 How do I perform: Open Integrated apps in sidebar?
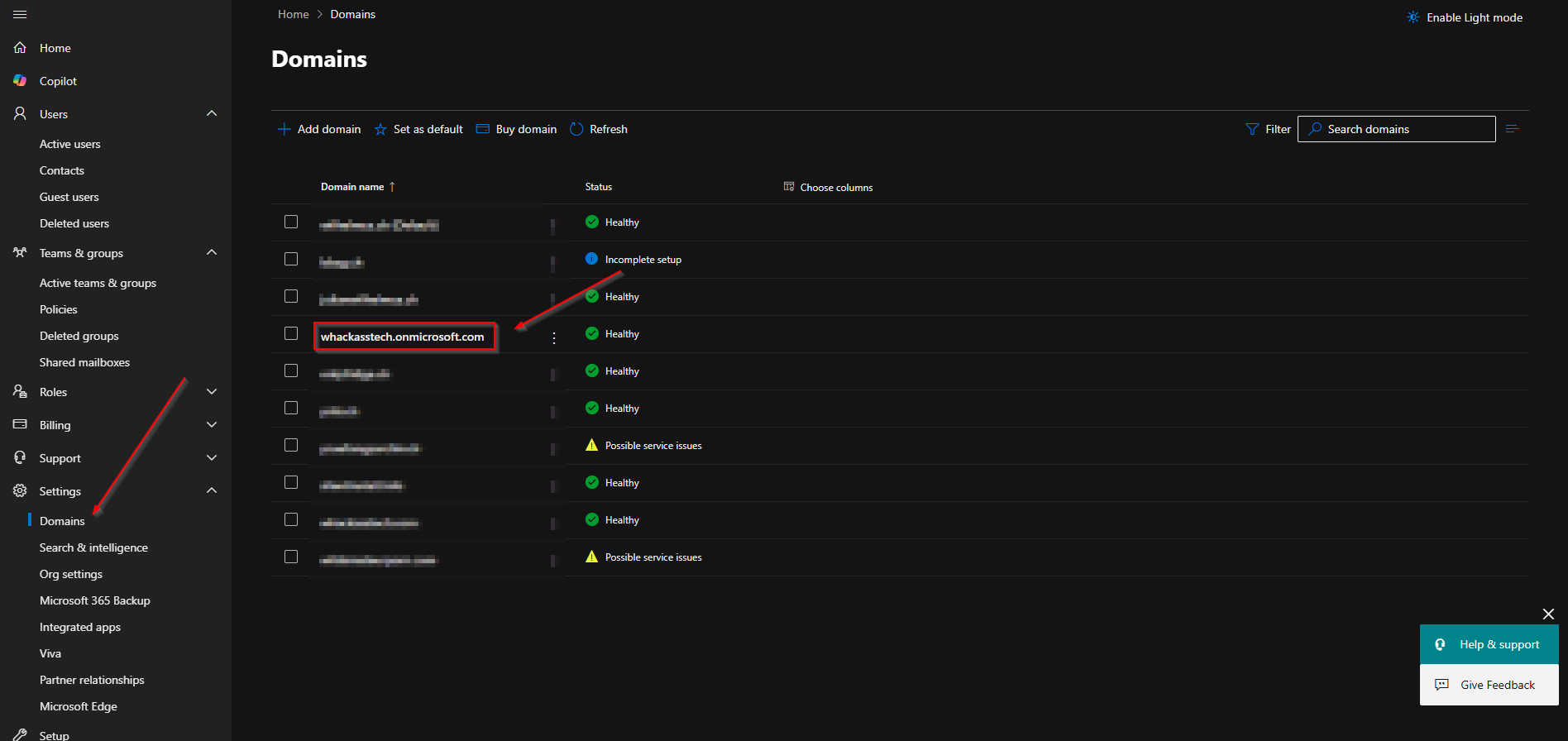[80, 627]
